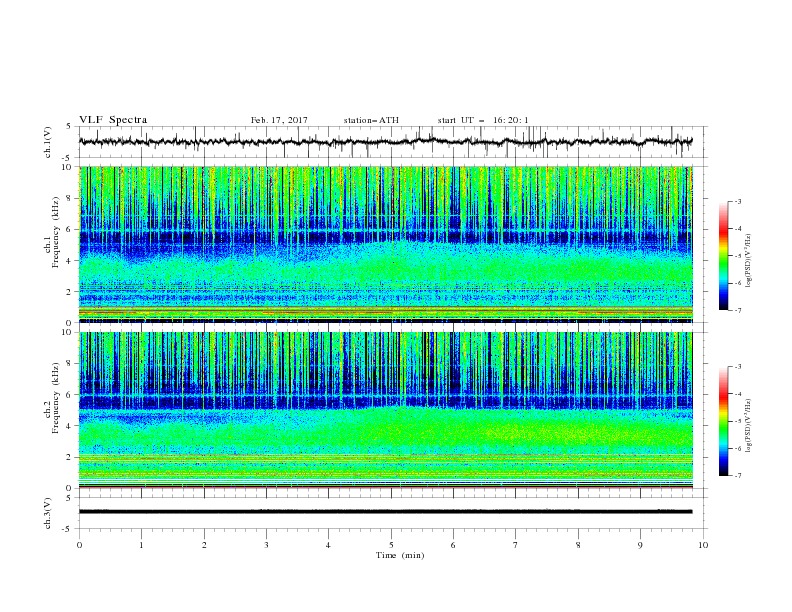Click the ch.1 voltage waveform trace
This screenshot has width=792, height=612.
(385, 141)
